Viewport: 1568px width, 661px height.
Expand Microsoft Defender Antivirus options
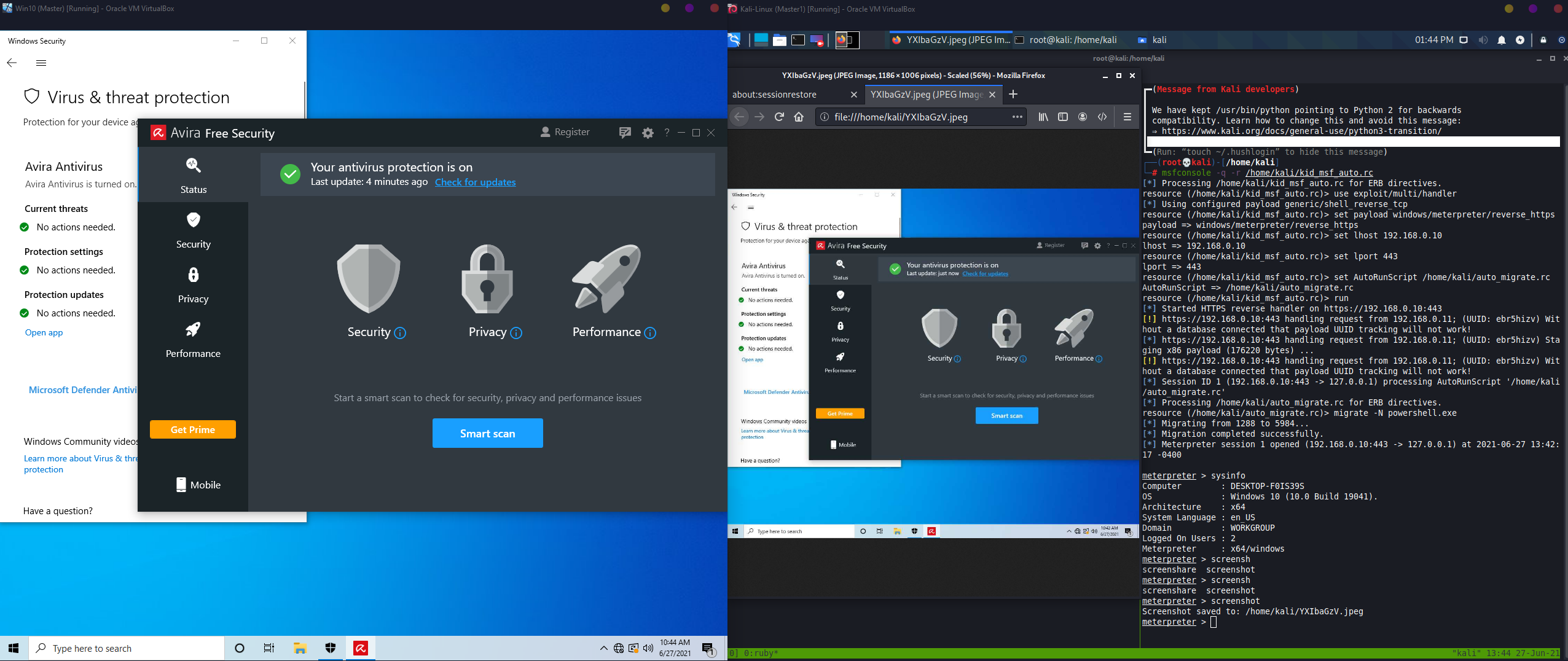tap(82, 389)
